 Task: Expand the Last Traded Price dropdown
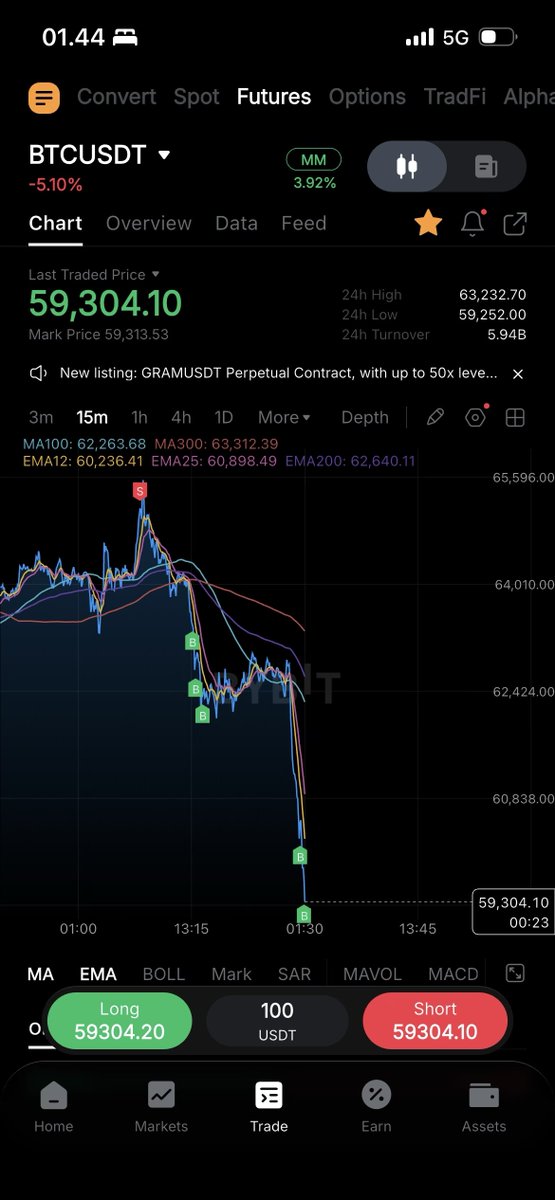94,274
